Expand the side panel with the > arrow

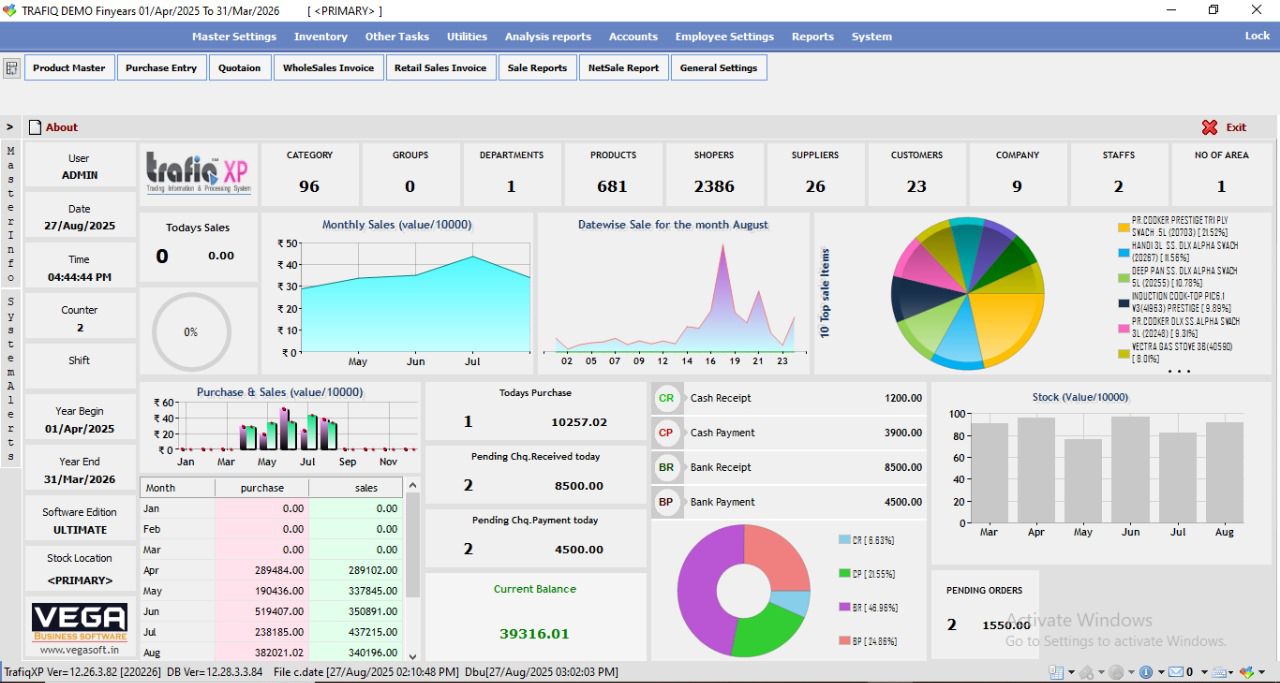pos(10,127)
